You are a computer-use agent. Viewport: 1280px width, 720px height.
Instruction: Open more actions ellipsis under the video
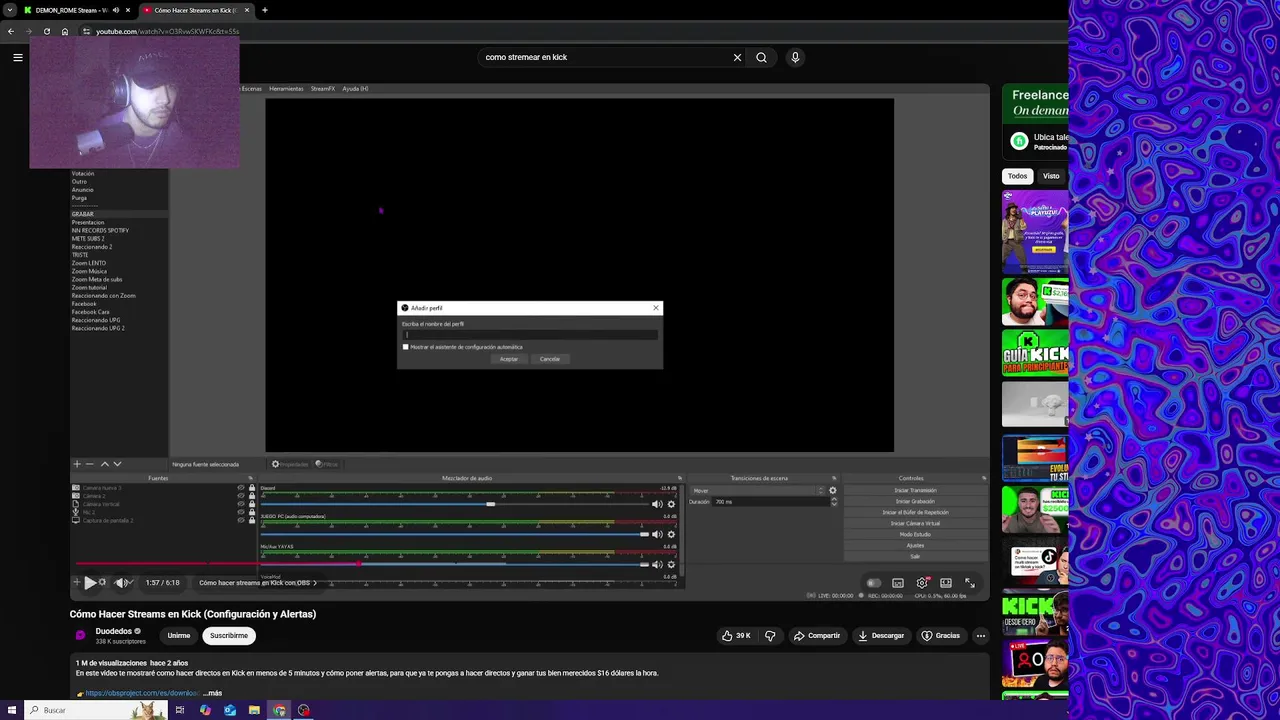coord(980,635)
